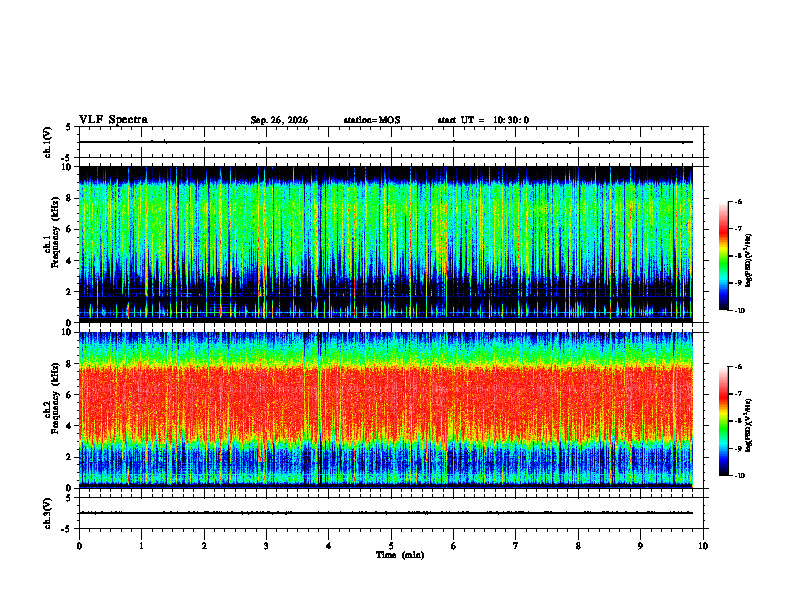Click the ch.1 Frequency (kHz) axis label

tap(51, 244)
